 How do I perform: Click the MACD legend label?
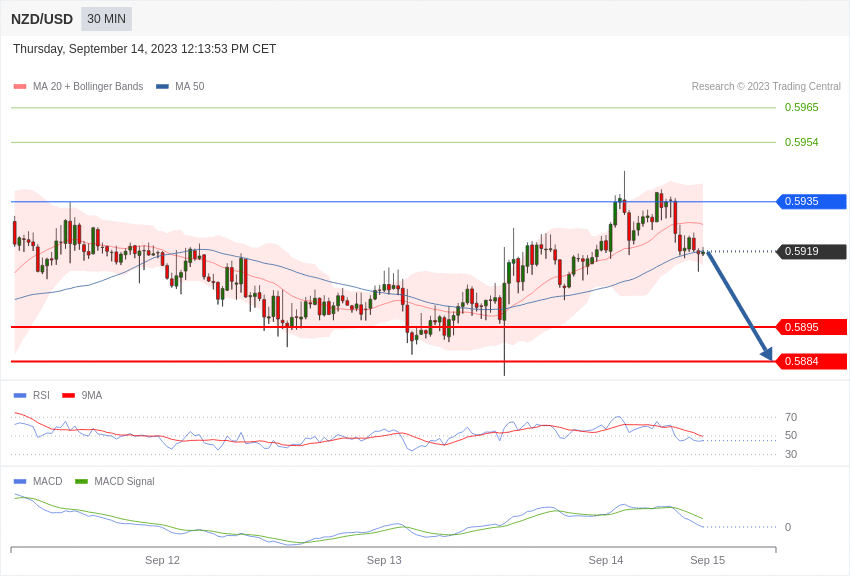point(47,481)
